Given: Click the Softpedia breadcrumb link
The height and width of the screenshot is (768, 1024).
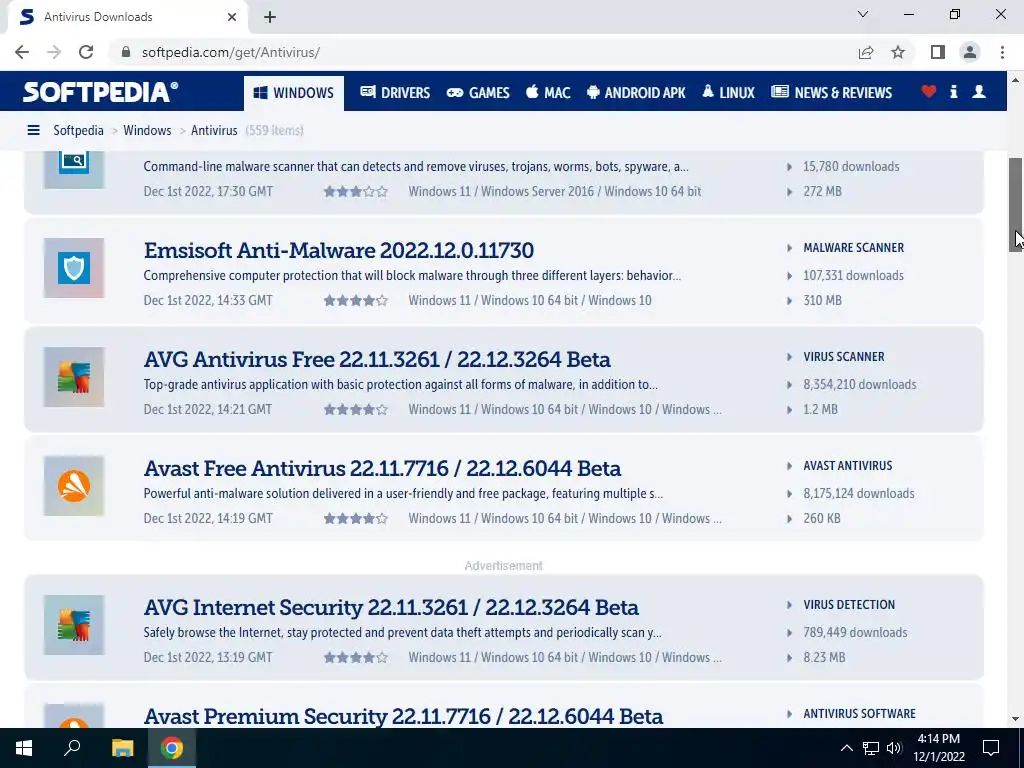Looking at the screenshot, I should (x=78, y=130).
